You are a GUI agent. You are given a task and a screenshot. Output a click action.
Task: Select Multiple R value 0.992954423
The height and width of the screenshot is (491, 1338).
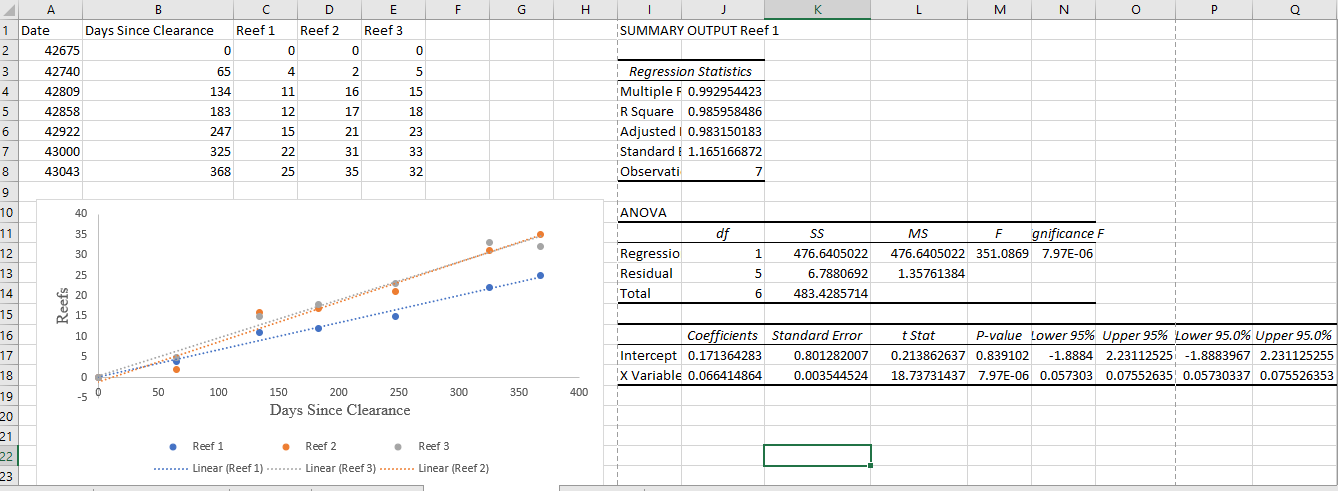tap(725, 91)
